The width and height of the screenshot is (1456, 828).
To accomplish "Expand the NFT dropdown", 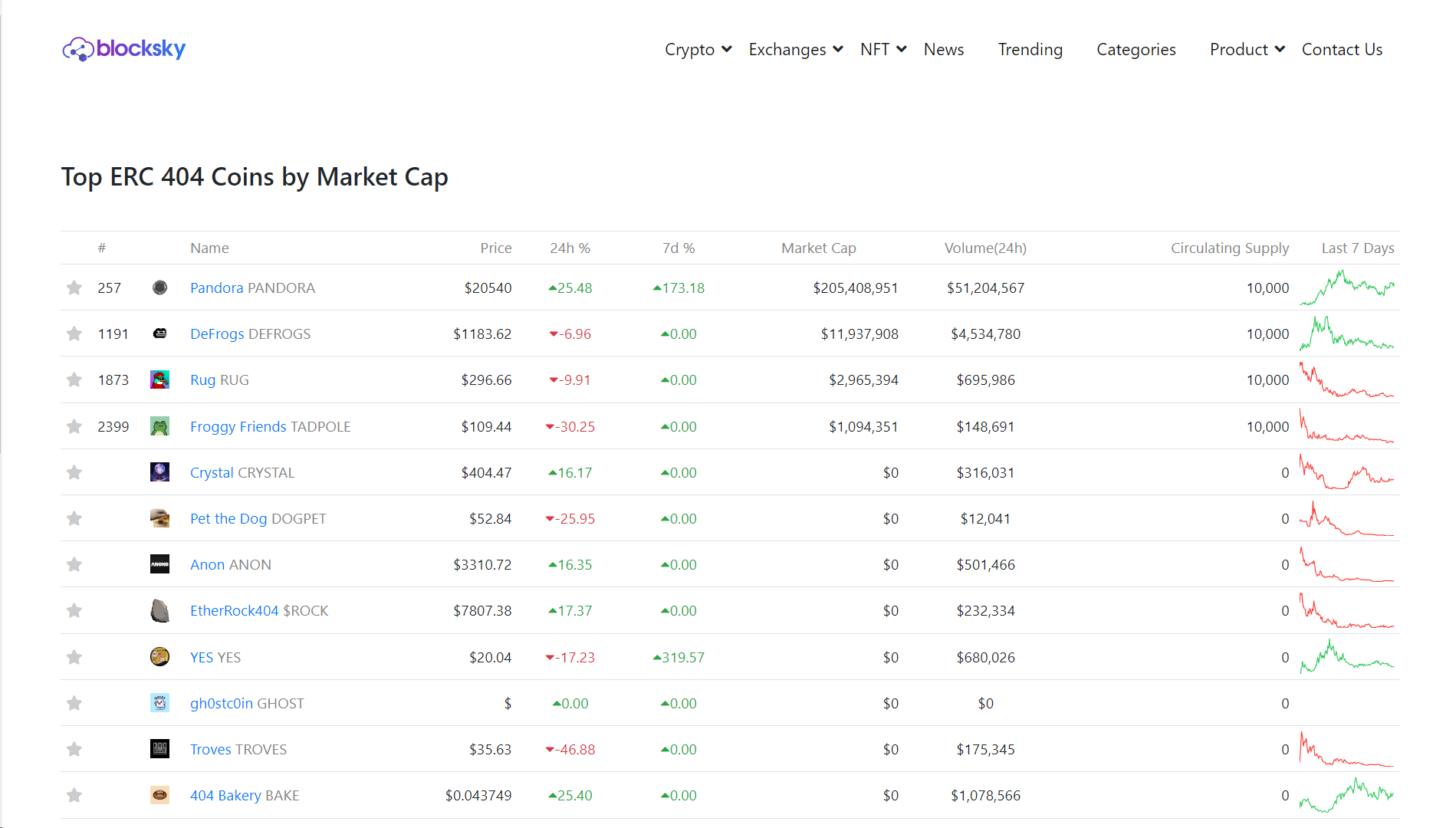I will [x=883, y=49].
